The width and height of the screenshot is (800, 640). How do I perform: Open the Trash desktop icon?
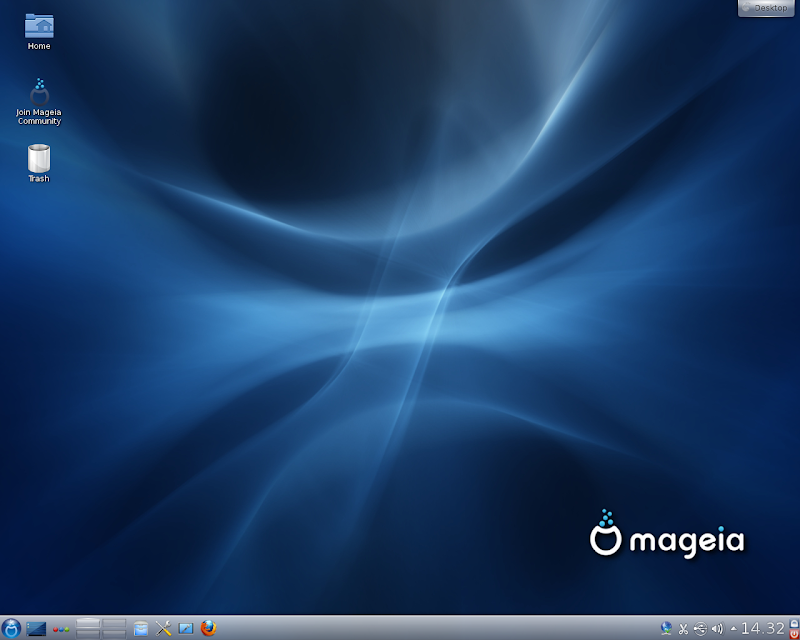pyautogui.click(x=39, y=163)
